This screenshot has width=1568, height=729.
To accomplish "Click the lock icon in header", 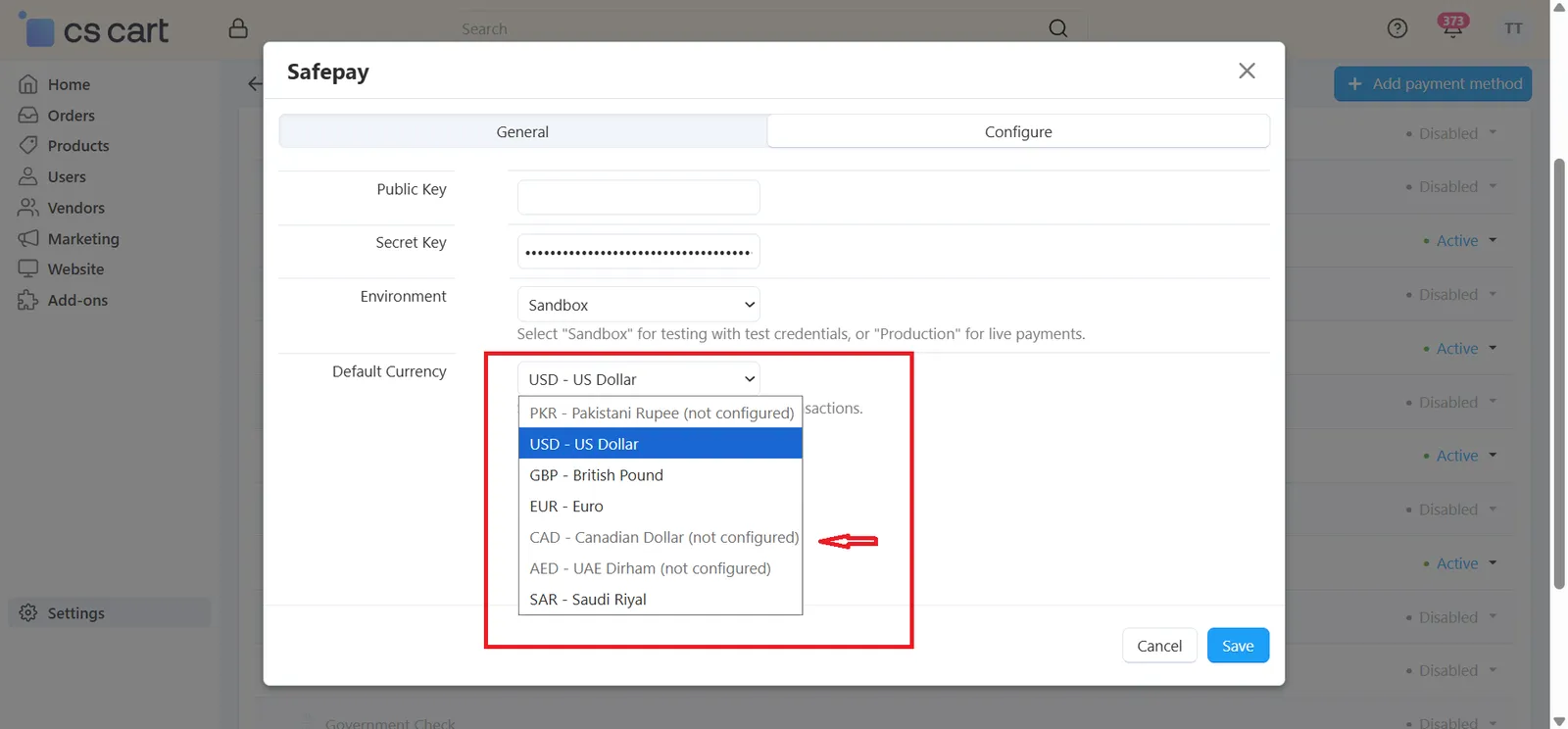I will (x=238, y=28).
